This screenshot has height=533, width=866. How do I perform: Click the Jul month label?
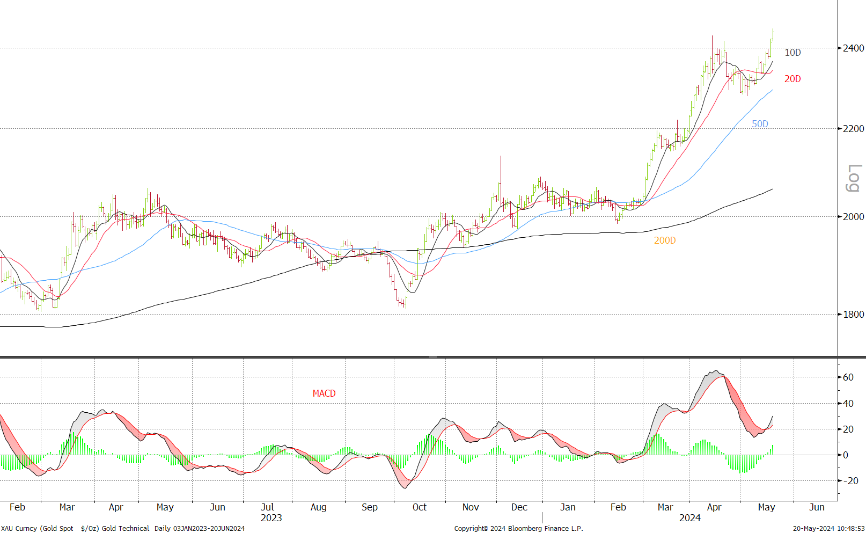pyautogui.click(x=267, y=506)
